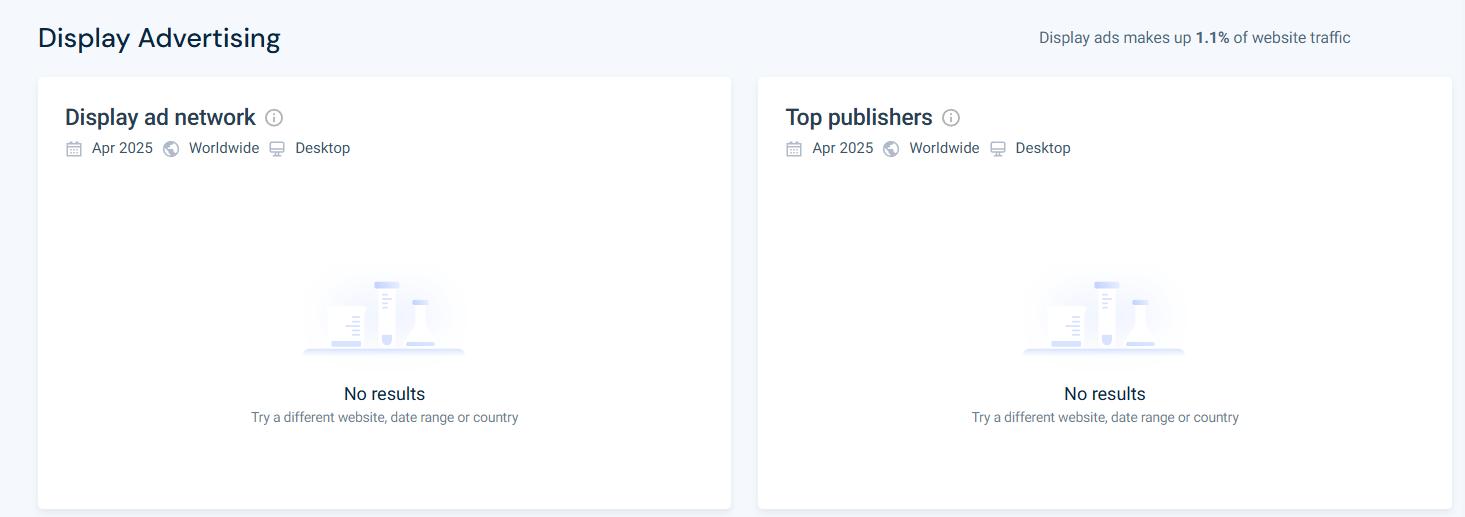Image resolution: width=1465 pixels, height=517 pixels.
Task: Select Apr 2025 date in Display ad network
Action: 122,148
